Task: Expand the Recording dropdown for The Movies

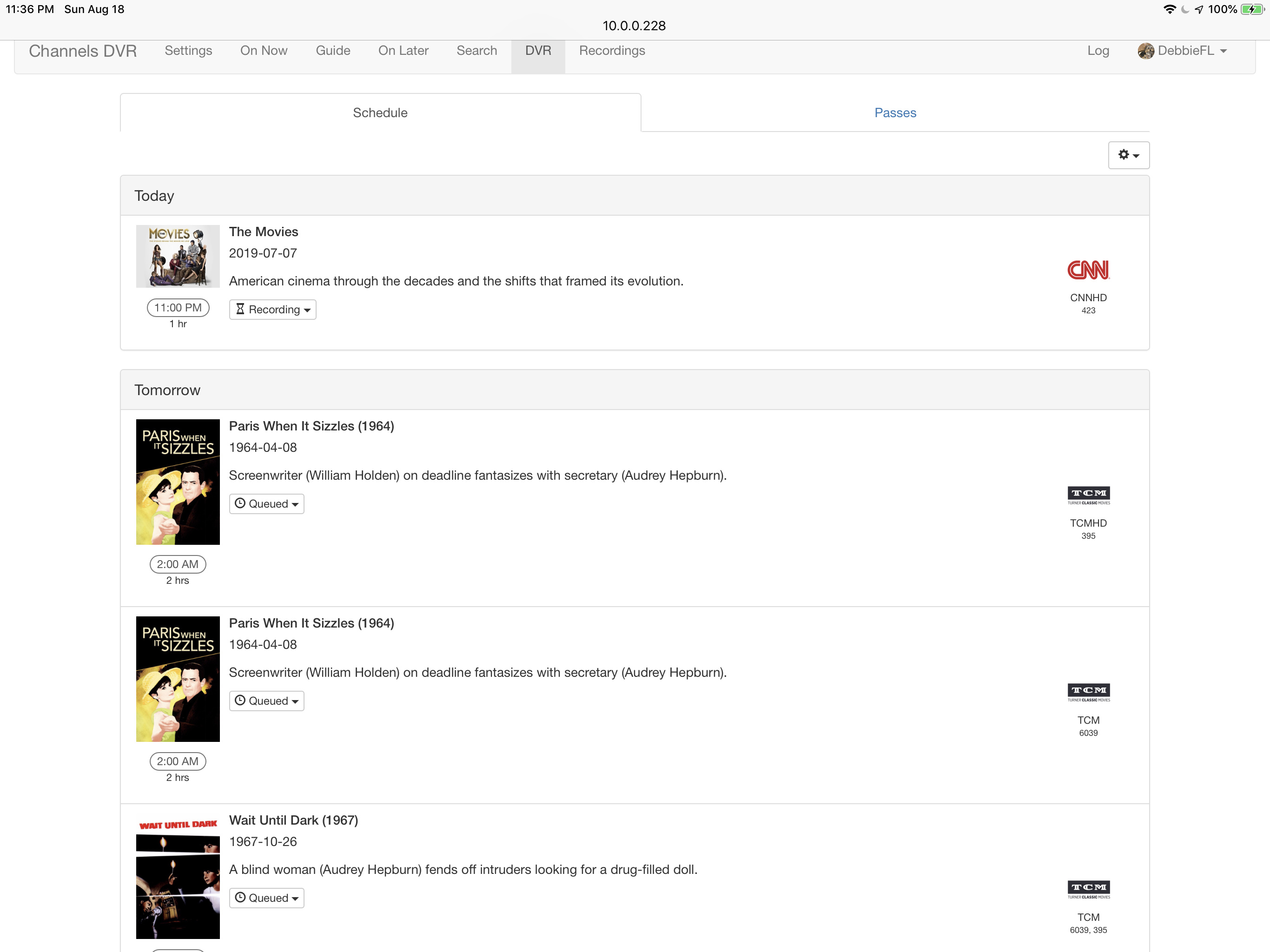Action: click(x=273, y=310)
